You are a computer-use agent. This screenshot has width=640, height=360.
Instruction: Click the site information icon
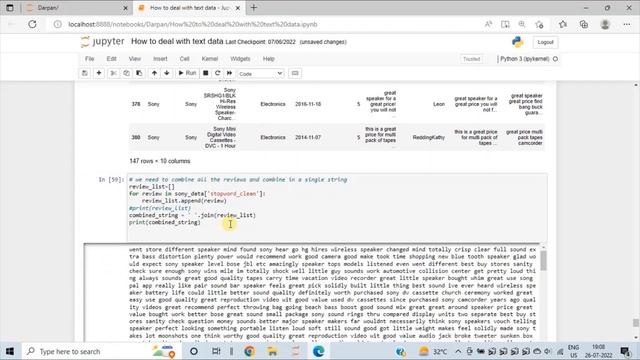[x=58, y=24]
